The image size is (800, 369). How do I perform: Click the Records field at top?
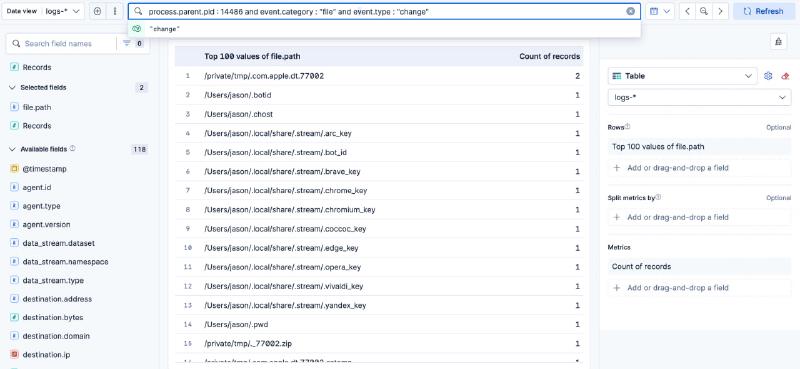(37, 67)
